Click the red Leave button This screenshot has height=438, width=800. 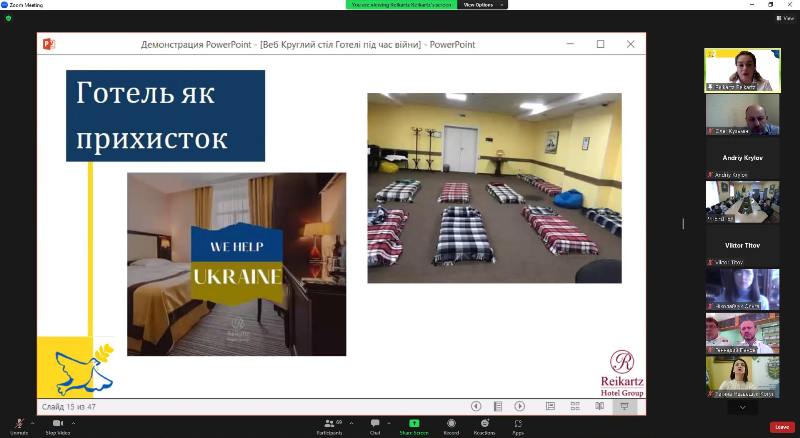[x=782, y=427]
